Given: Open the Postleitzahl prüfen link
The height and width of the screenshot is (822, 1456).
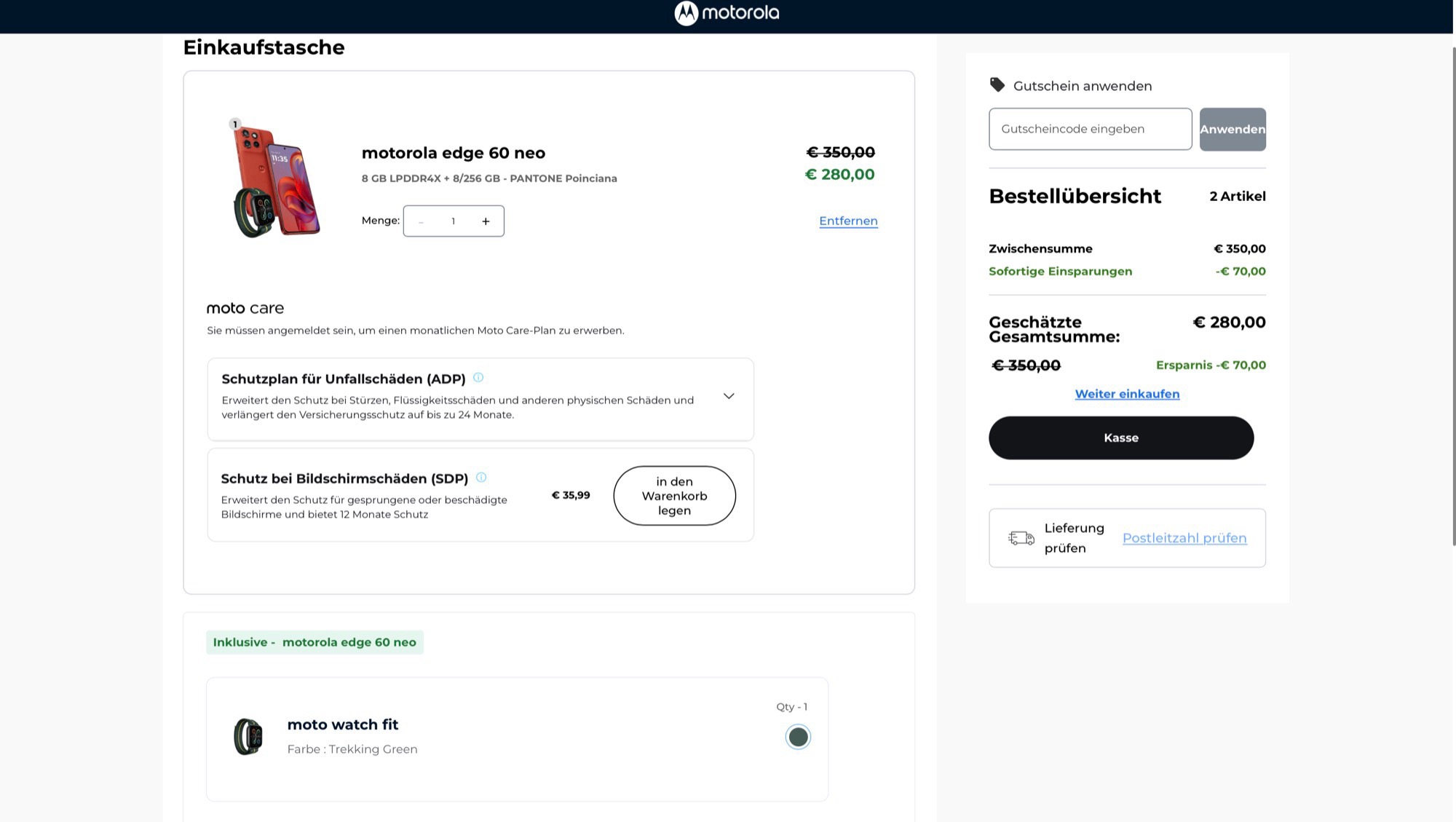Looking at the screenshot, I should pos(1184,538).
